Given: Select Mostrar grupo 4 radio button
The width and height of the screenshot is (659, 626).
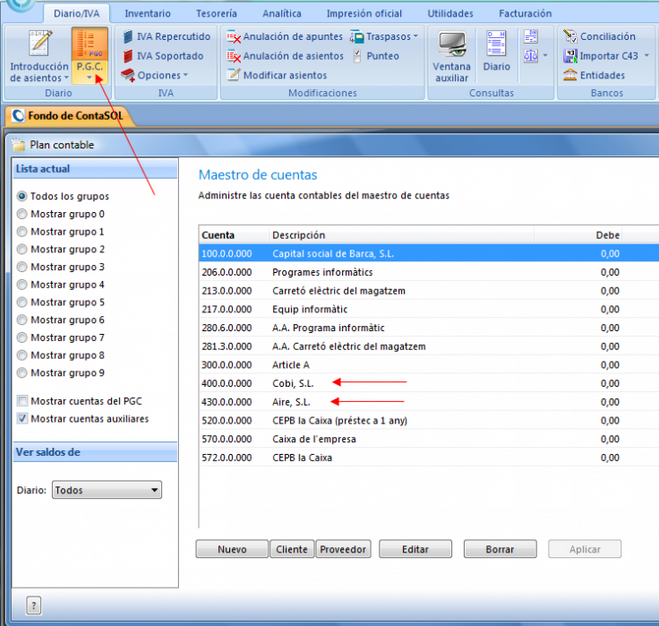Looking at the screenshot, I should coord(22,285).
